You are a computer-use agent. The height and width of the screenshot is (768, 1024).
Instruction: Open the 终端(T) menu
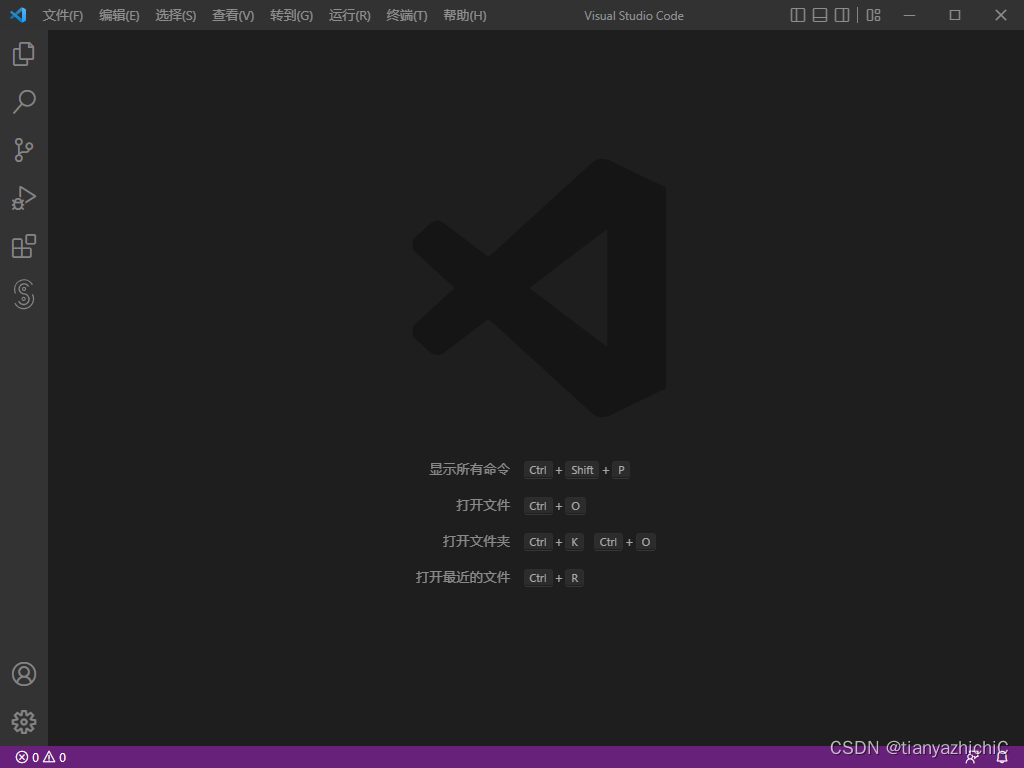click(x=407, y=15)
